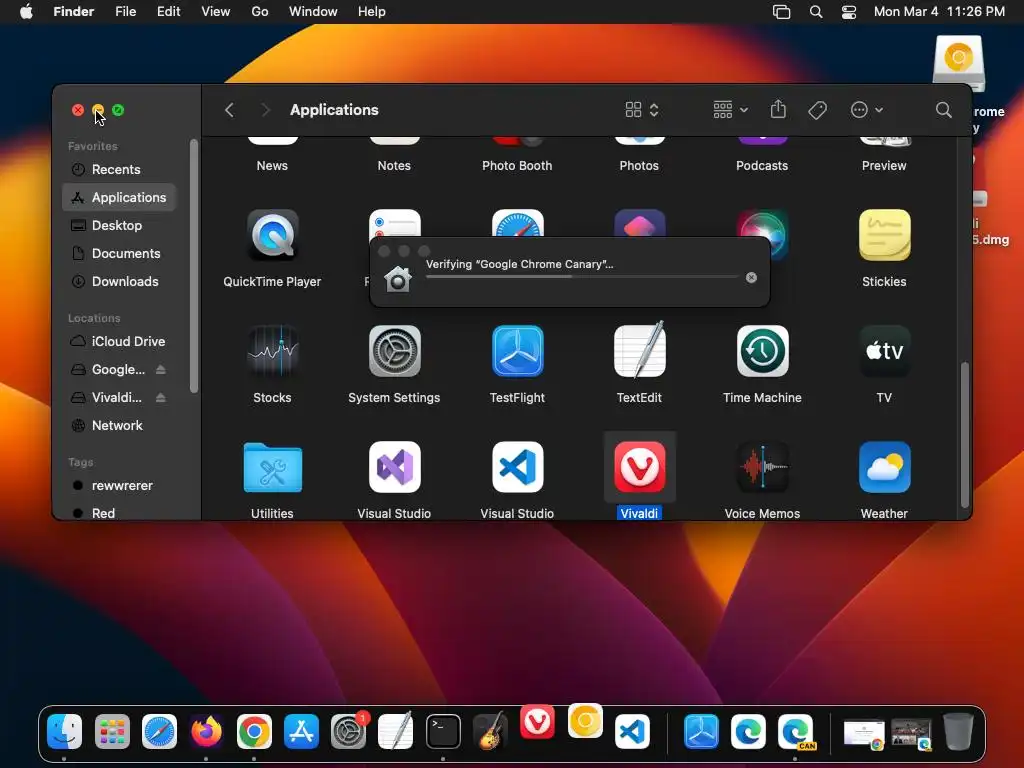Viewport: 1024px width, 768px height.
Task: Open the Edit menu
Action: click(x=168, y=12)
